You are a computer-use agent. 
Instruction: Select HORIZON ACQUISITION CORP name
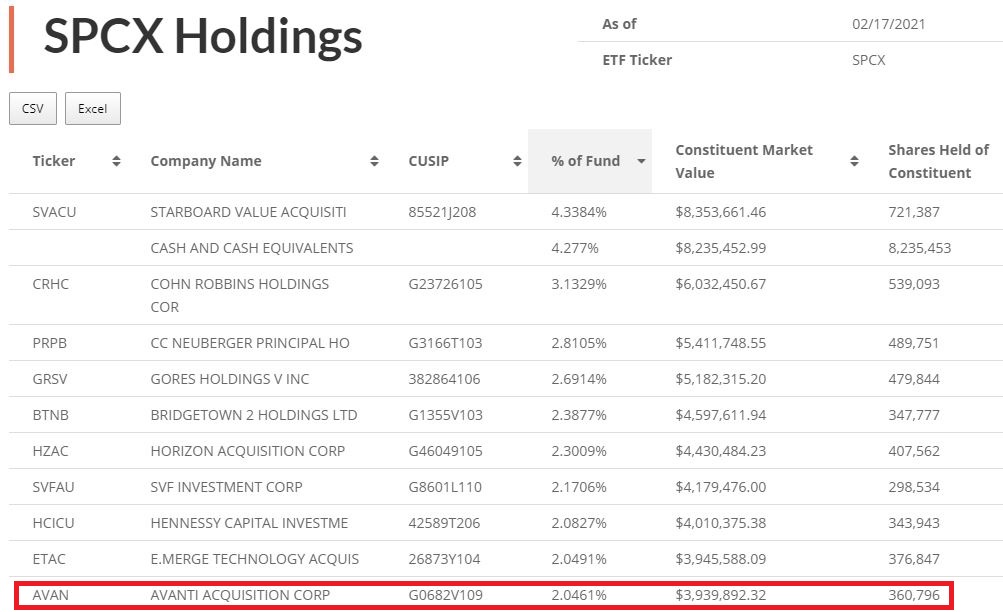click(248, 451)
